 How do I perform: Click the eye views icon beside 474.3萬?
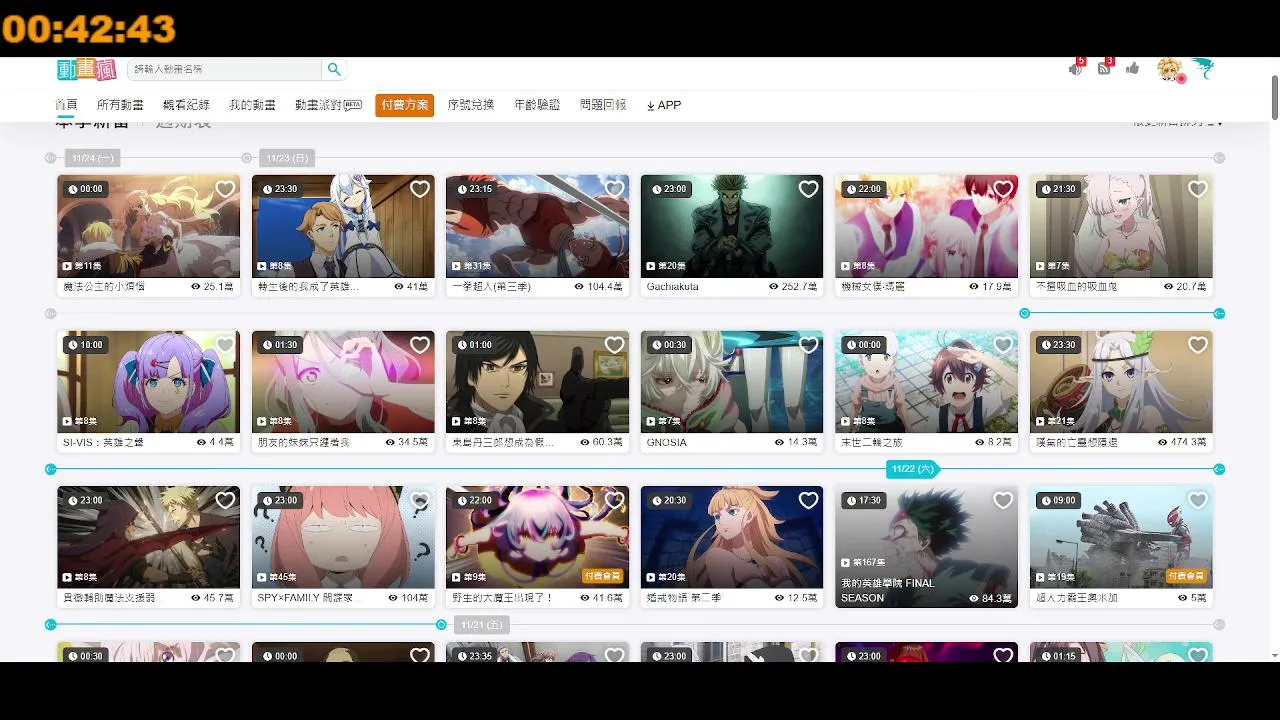pyautogui.click(x=1164, y=442)
